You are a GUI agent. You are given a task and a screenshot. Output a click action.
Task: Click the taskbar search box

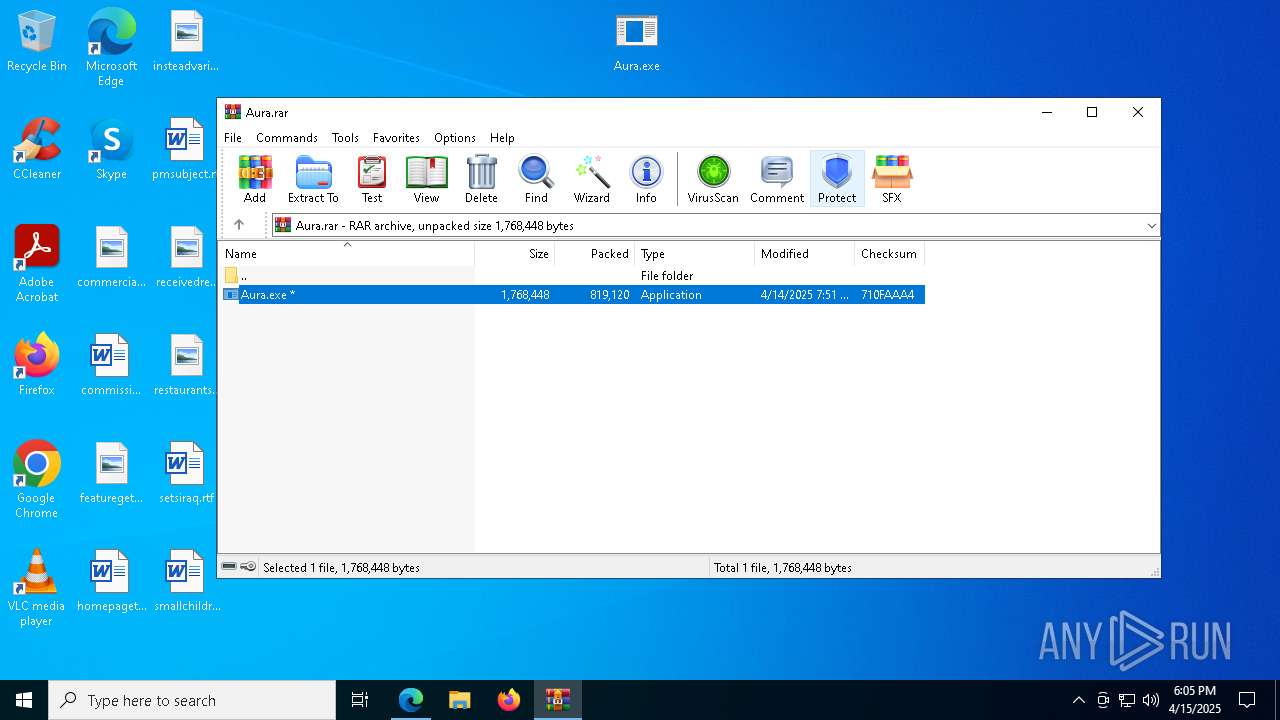click(x=192, y=700)
